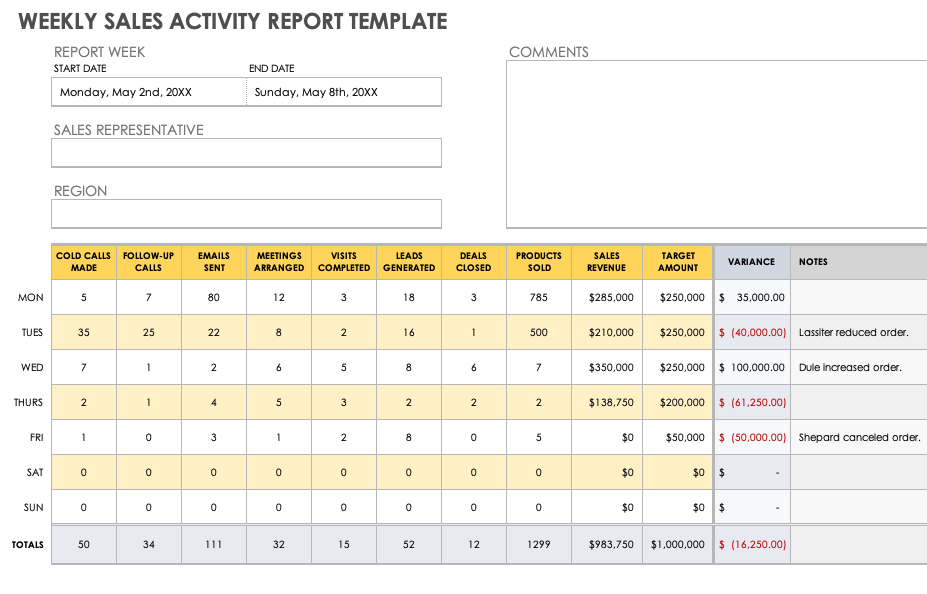Click the empty Region input box
This screenshot has height=594, width=927.
tap(246, 213)
